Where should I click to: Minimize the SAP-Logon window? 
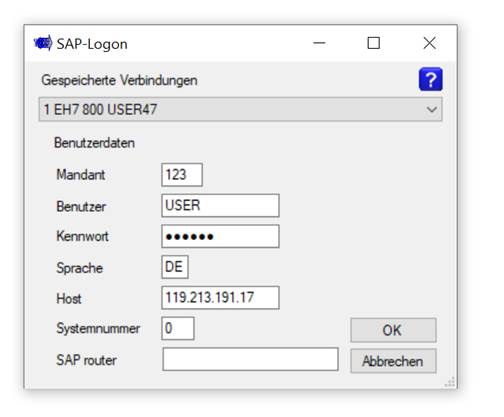(x=319, y=43)
